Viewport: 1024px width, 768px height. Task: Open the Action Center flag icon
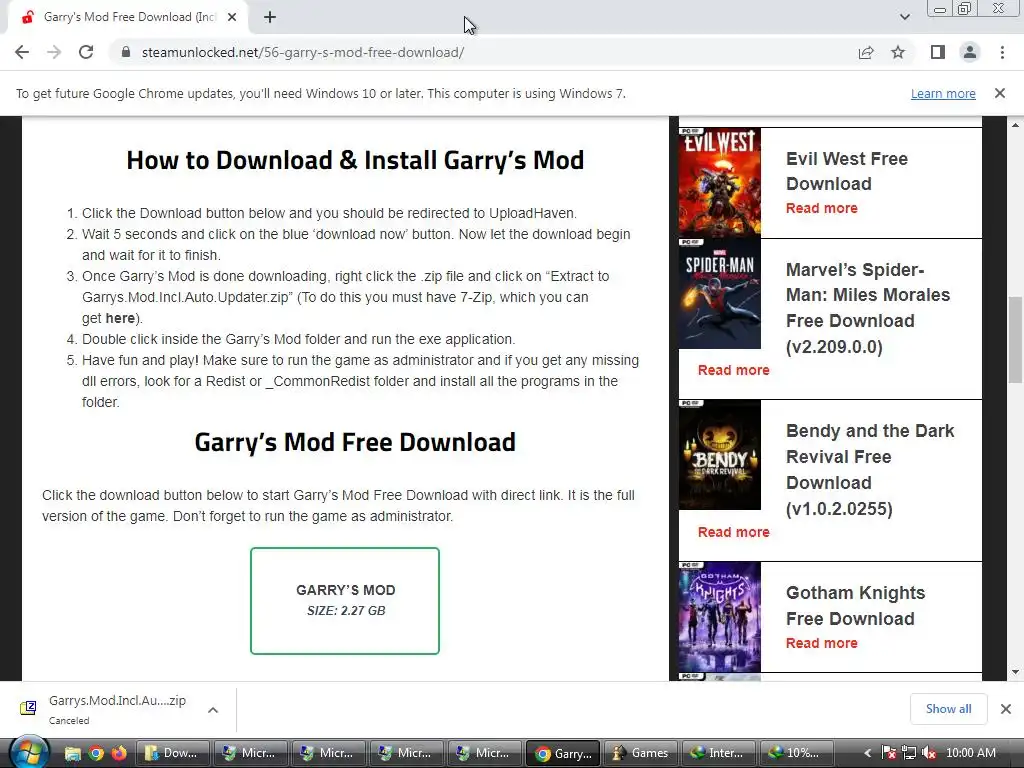tap(889, 753)
